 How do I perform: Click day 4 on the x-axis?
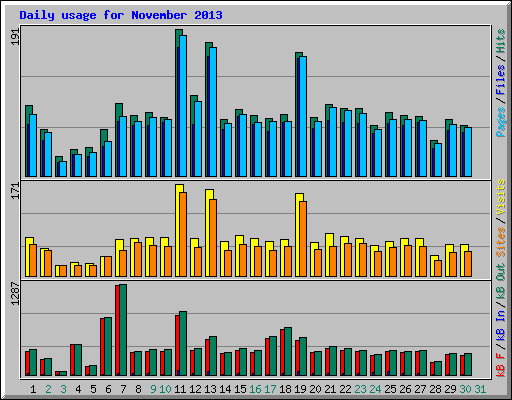pos(78,389)
